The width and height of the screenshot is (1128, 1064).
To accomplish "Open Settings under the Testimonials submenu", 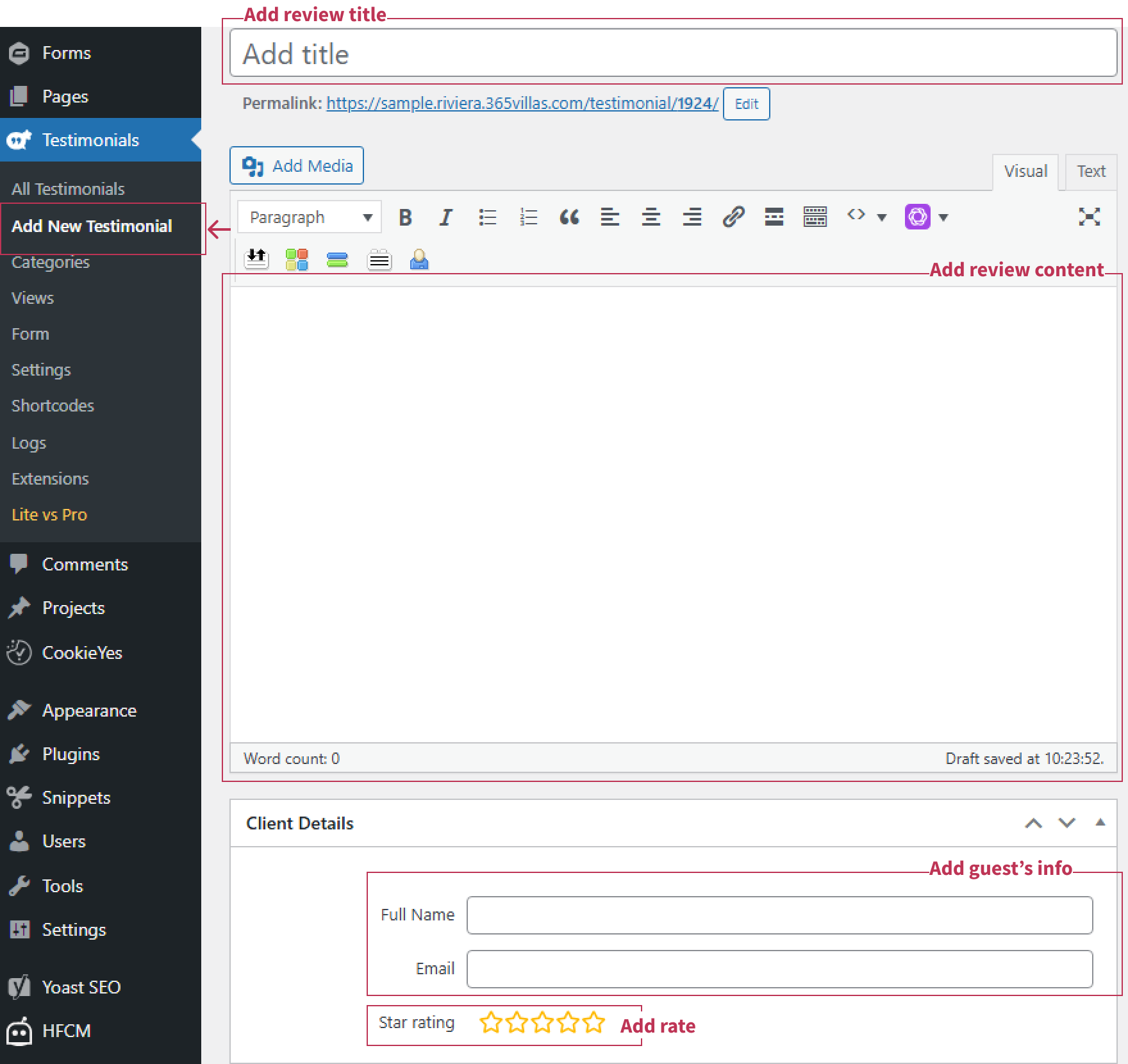I will [41, 370].
